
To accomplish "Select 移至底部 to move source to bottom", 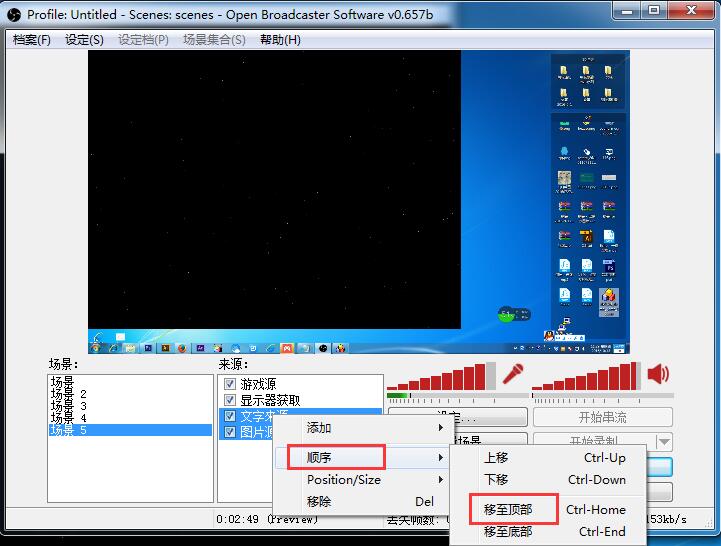I will coord(548,532).
